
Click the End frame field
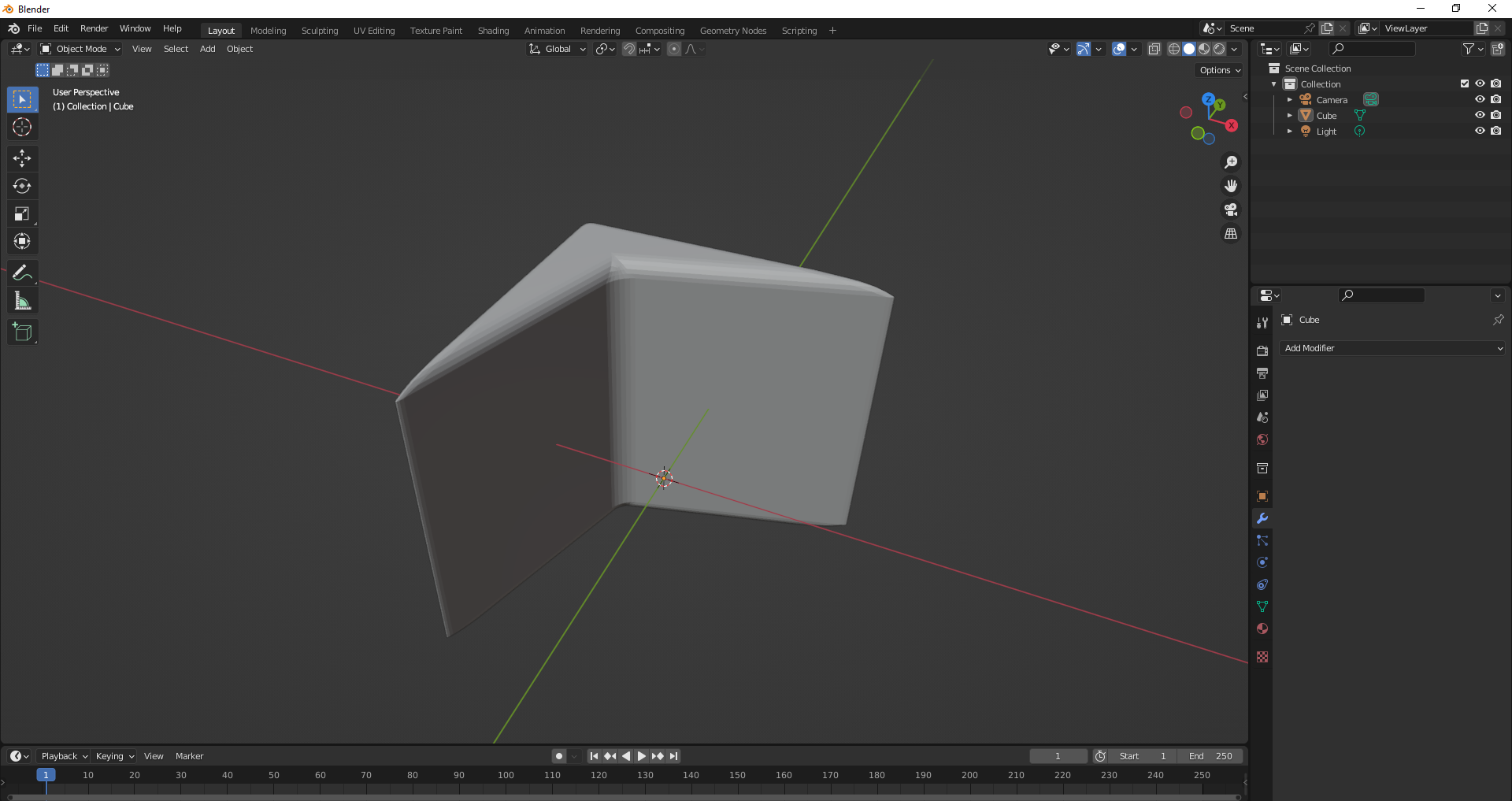tap(1210, 756)
